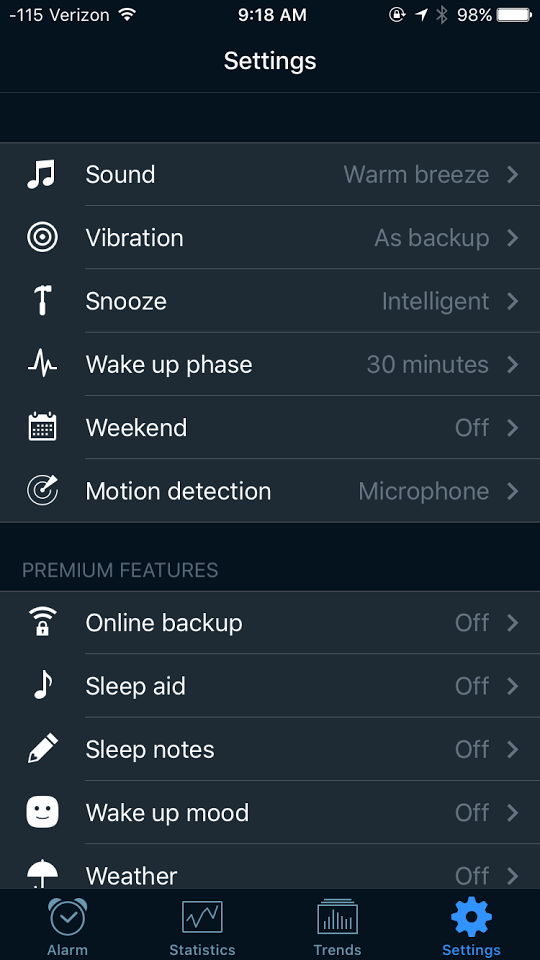Expand Motion detection Microphone chevron
The height and width of the screenshot is (960, 540).
(x=513, y=491)
